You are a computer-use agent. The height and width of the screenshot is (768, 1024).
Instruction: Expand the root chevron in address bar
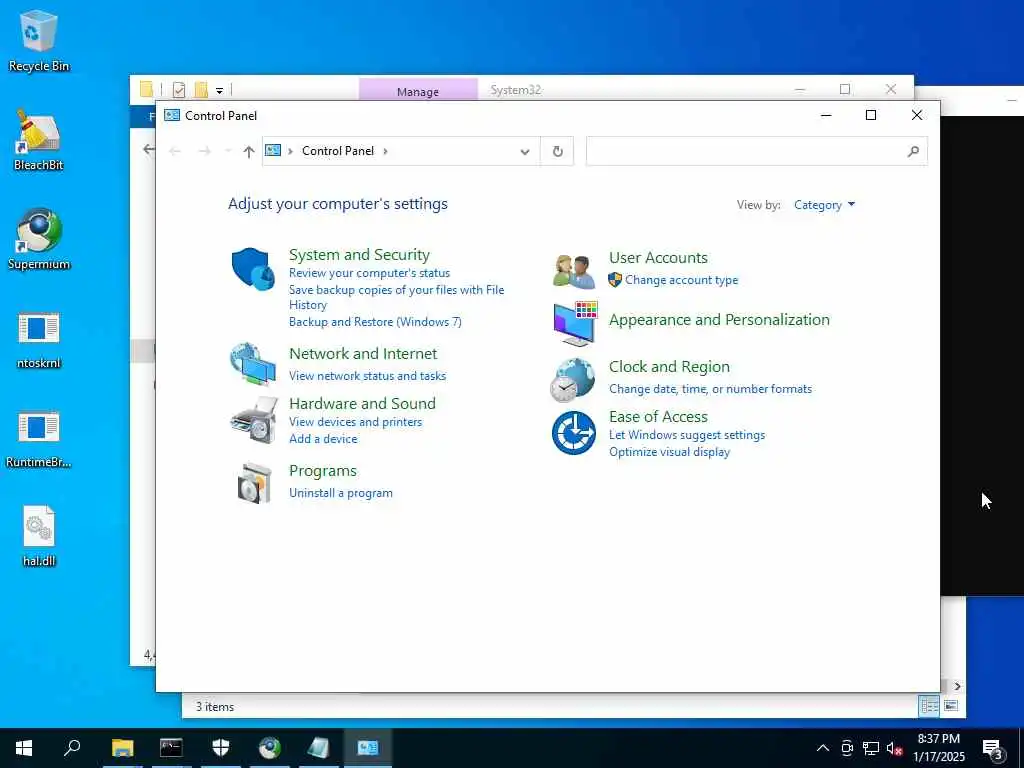pos(290,152)
